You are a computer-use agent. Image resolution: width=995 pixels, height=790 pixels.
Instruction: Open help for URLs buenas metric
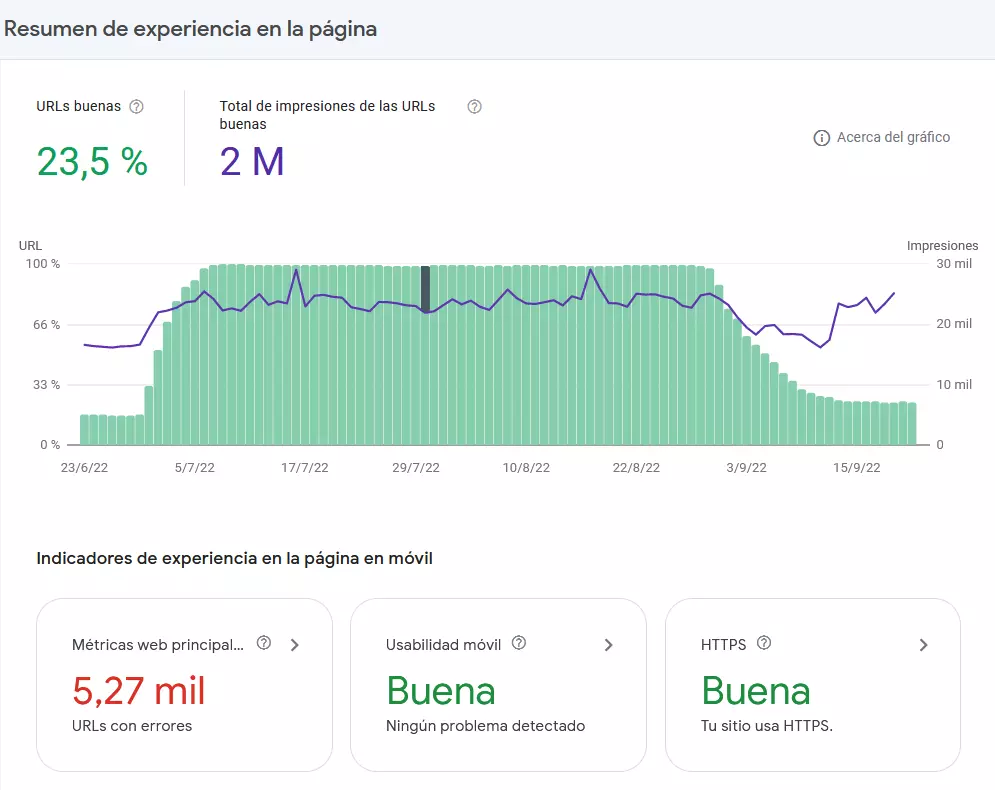pos(136,107)
